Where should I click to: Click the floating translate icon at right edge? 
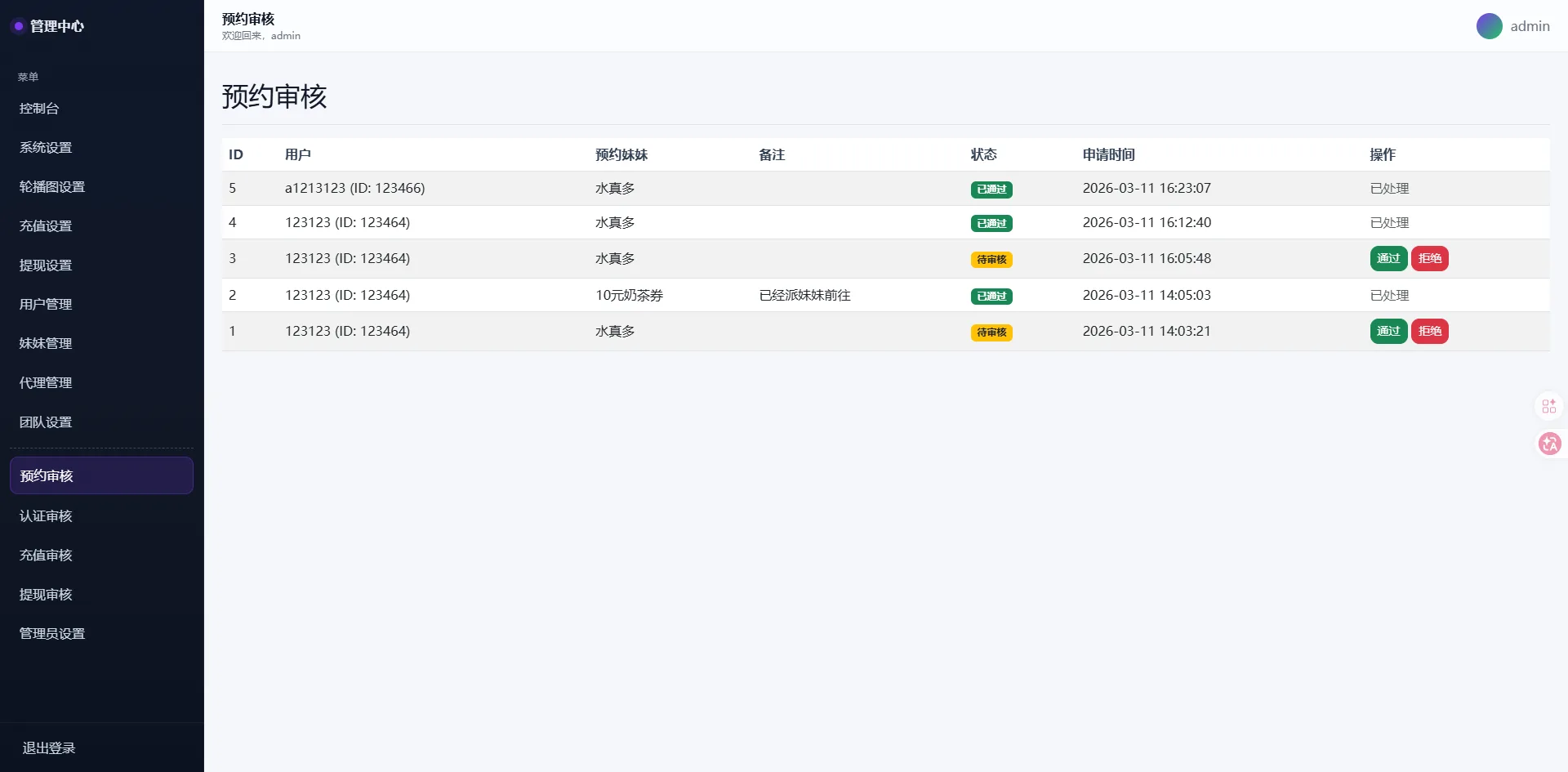1549,444
